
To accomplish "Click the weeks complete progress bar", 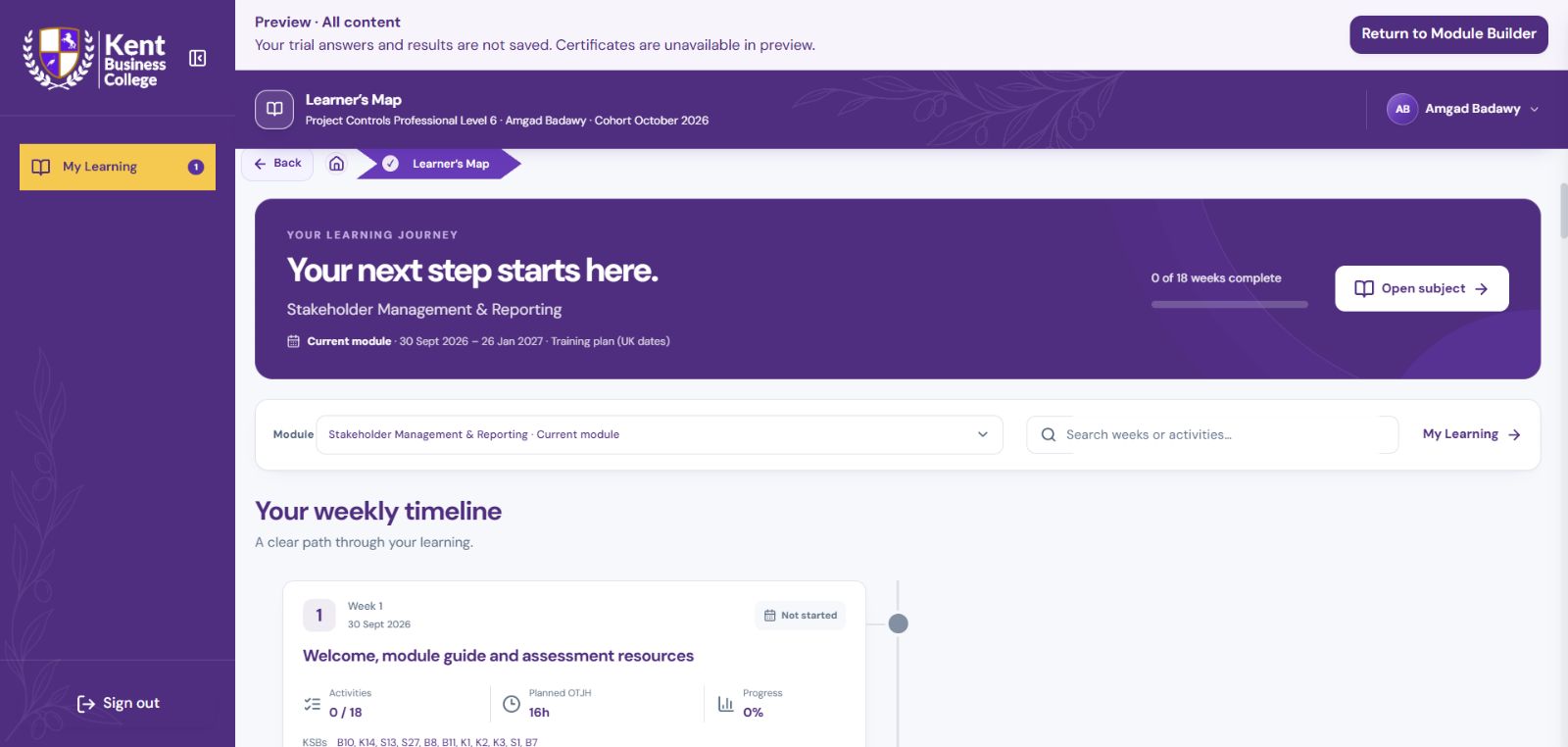I will pyautogui.click(x=1229, y=305).
